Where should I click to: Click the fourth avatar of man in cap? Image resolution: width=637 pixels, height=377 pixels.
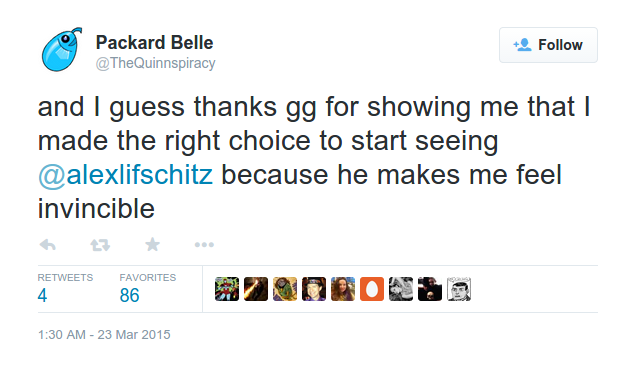[314, 289]
